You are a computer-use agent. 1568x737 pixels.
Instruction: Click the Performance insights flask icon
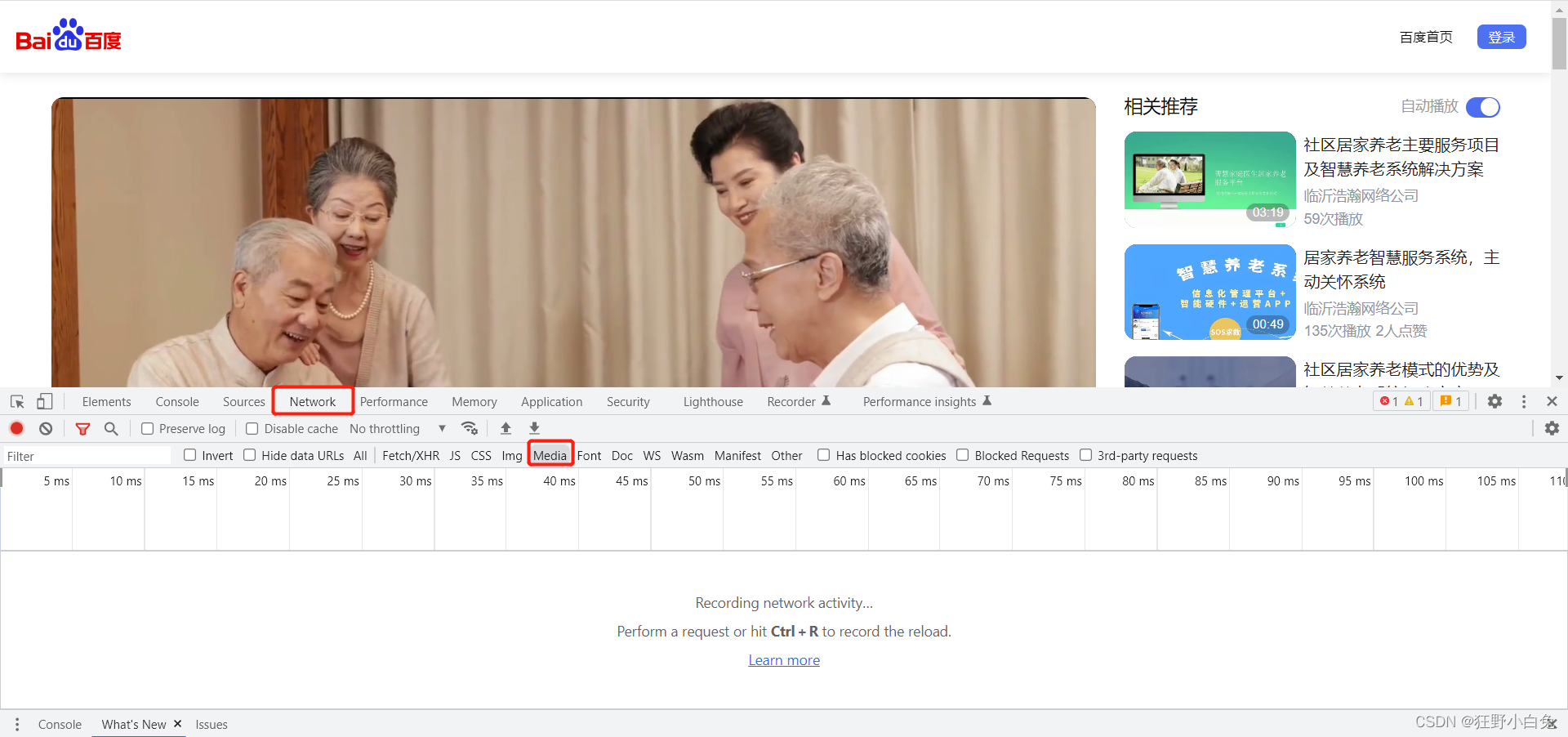[x=987, y=400]
